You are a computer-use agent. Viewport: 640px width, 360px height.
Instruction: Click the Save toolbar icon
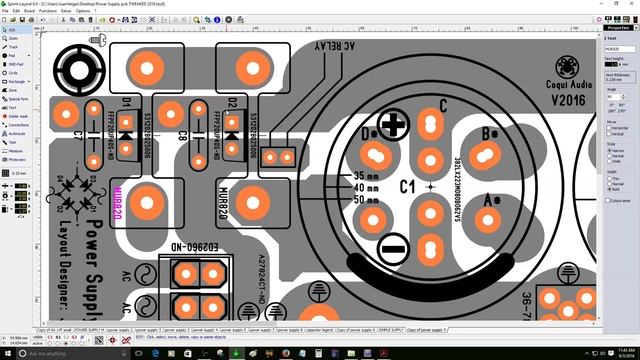22,20
